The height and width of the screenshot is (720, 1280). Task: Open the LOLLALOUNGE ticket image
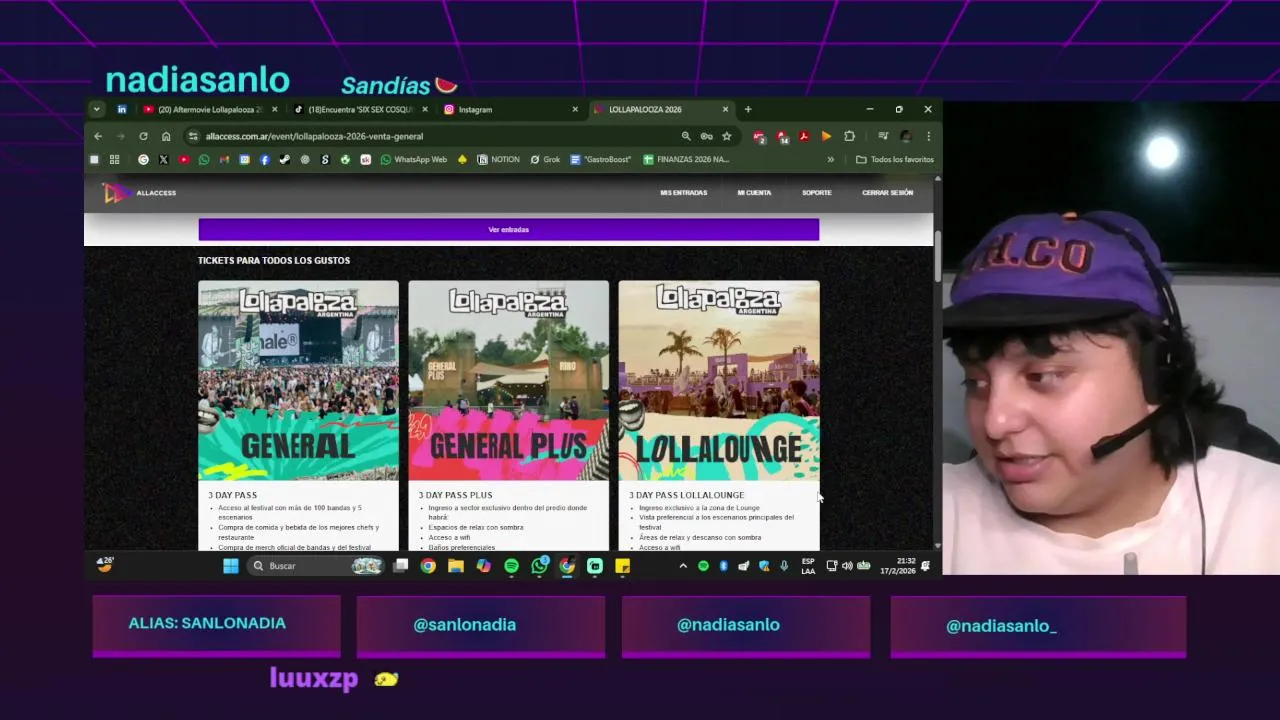pos(719,381)
